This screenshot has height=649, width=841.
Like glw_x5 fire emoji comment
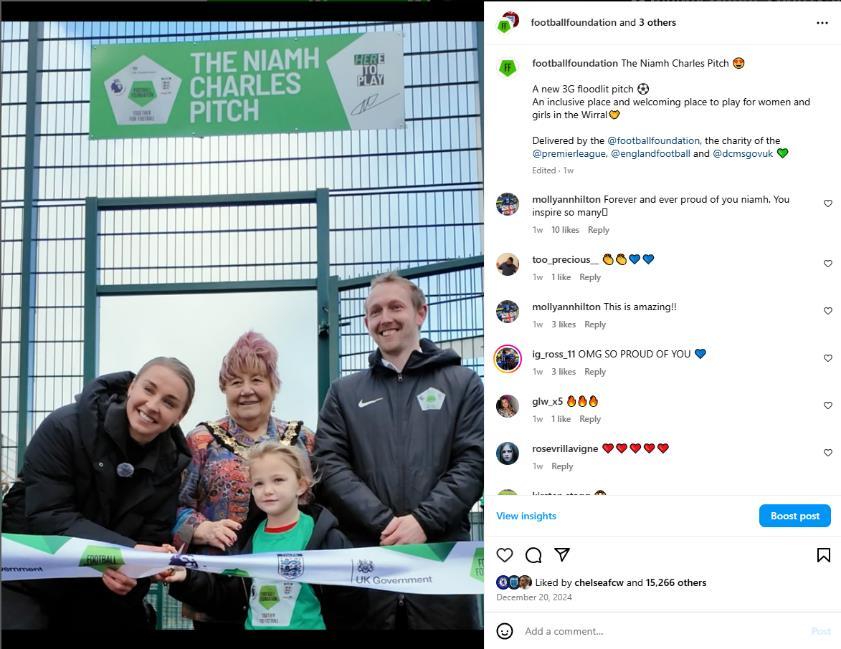pyautogui.click(x=828, y=405)
